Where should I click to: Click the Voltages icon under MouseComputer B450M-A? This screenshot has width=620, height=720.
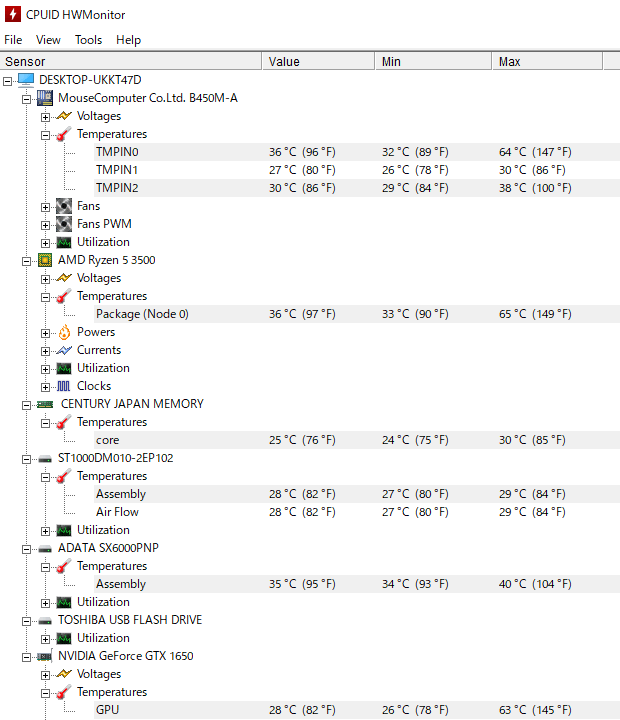point(64,116)
